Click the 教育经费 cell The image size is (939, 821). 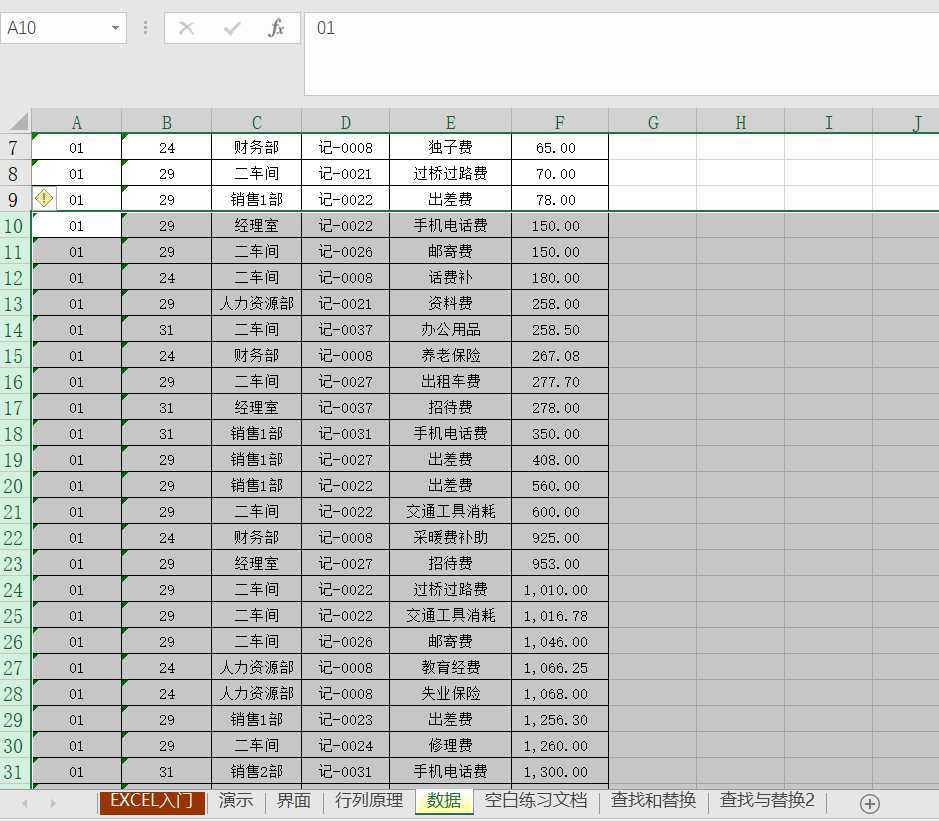450,668
